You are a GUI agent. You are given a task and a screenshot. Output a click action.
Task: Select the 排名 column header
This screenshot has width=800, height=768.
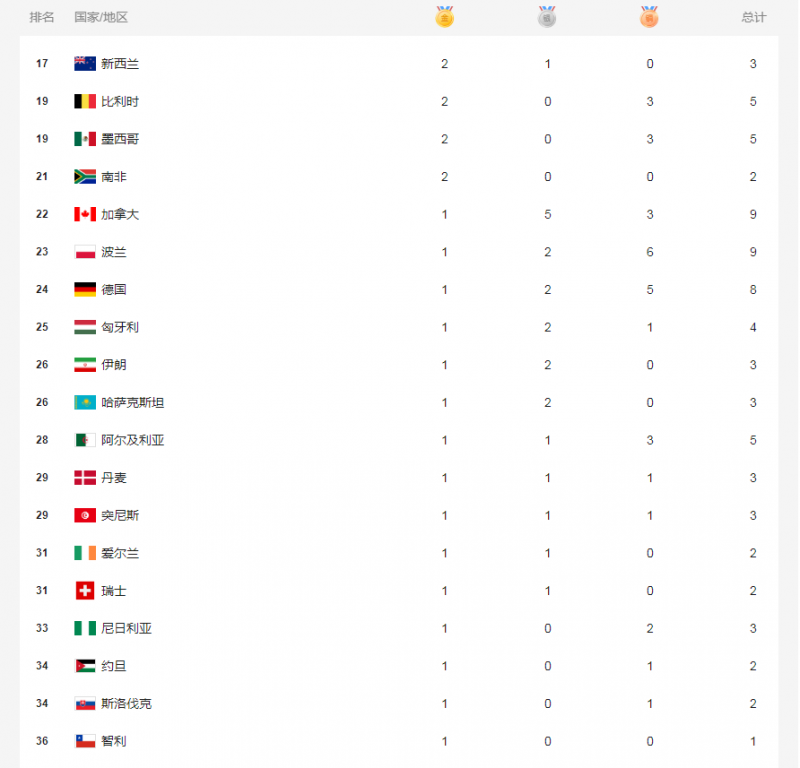click(x=41, y=17)
